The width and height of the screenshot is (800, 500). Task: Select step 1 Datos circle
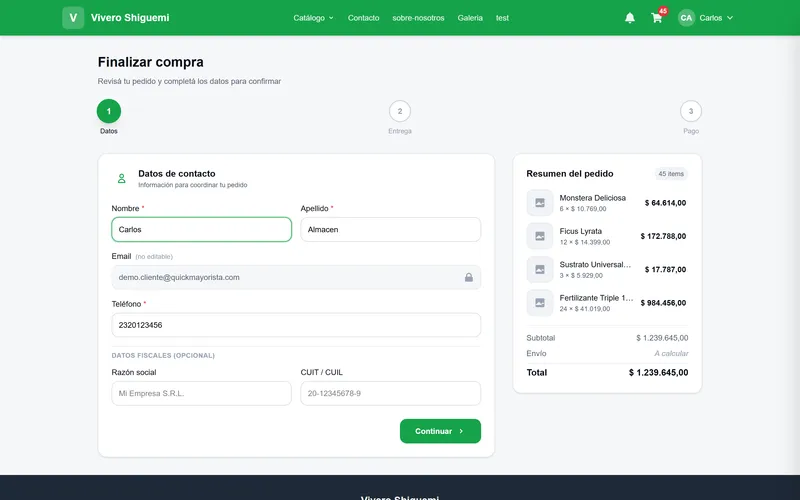coord(109,111)
